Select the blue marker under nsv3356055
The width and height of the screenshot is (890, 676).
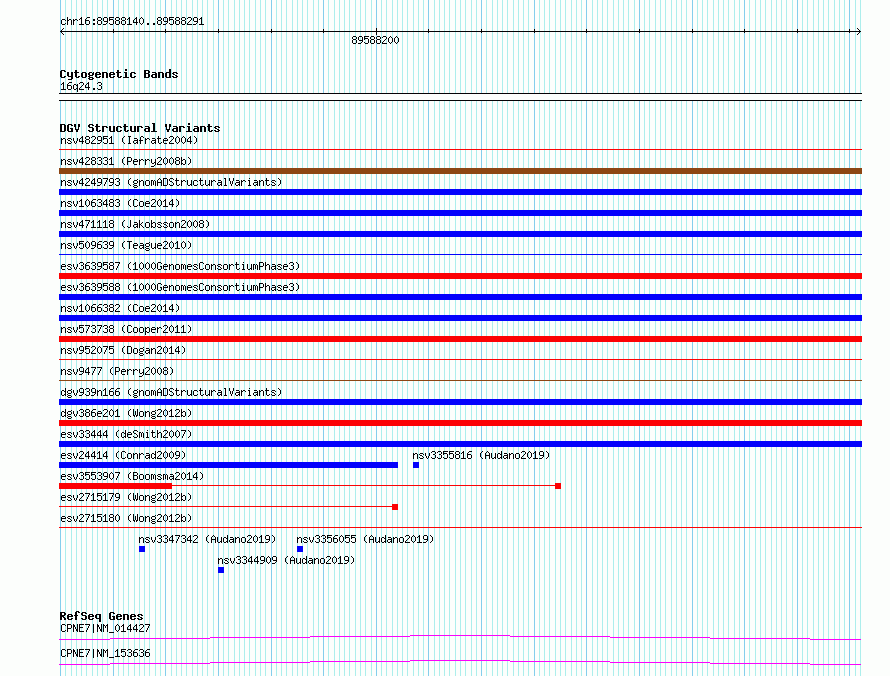coord(300,549)
